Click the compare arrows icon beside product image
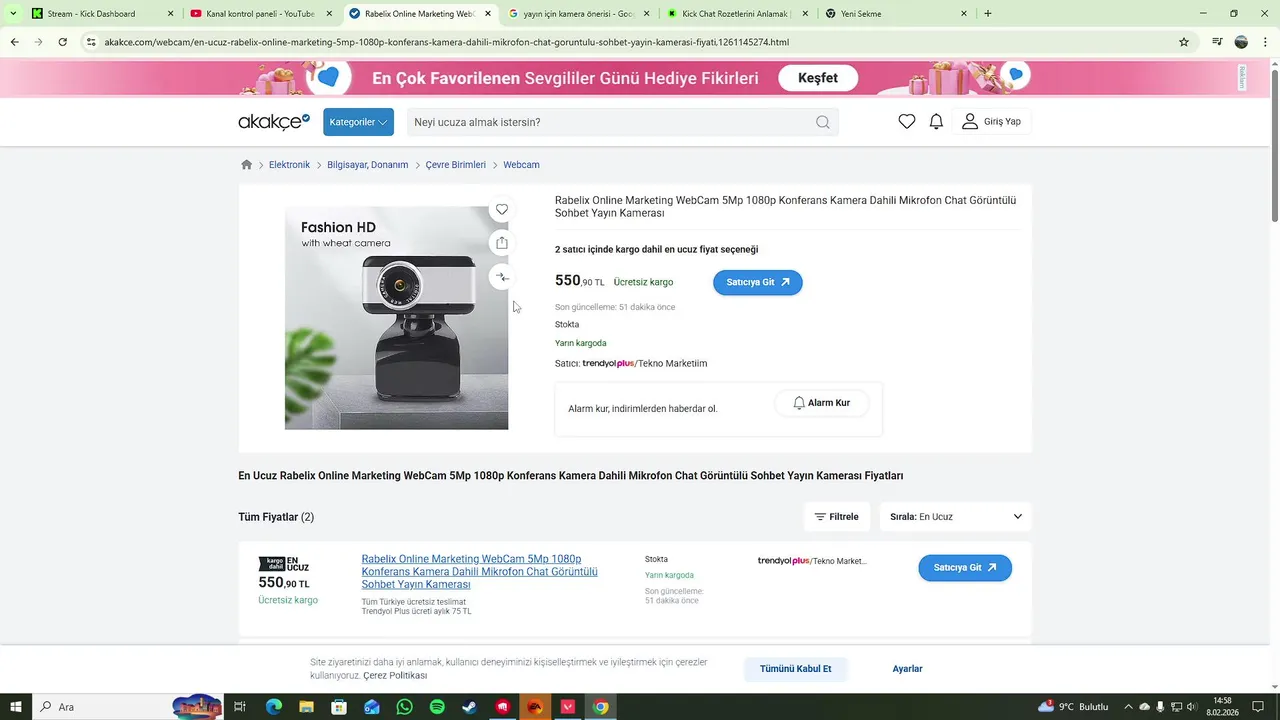The image size is (1280, 720). [502, 278]
